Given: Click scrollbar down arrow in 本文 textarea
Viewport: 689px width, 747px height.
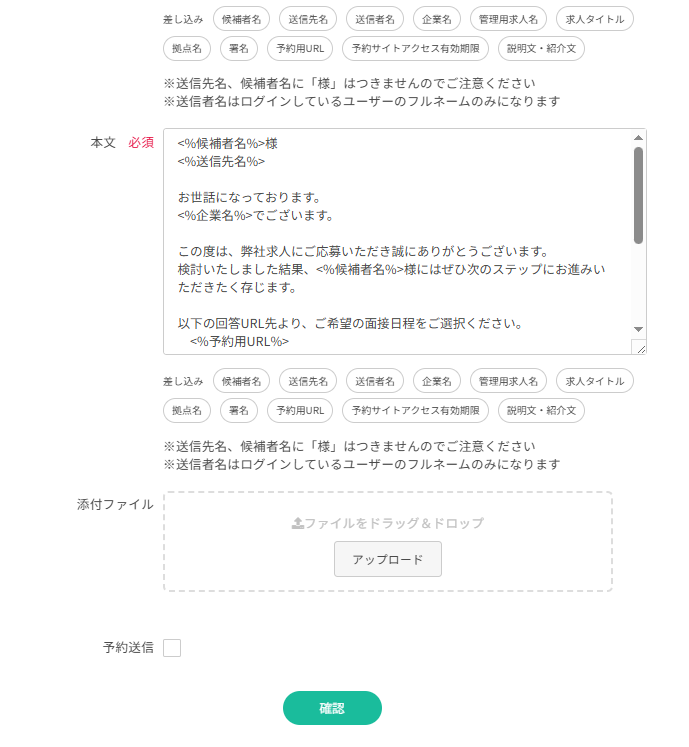Looking at the screenshot, I should pos(638,329).
